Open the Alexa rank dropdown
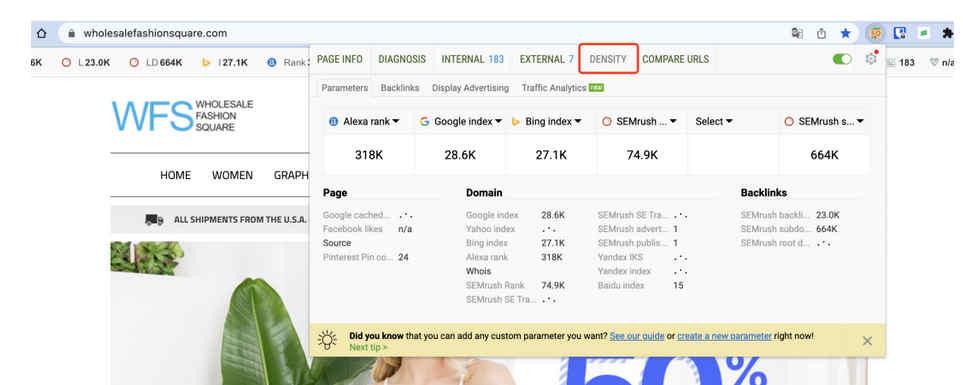 [x=365, y=122]
